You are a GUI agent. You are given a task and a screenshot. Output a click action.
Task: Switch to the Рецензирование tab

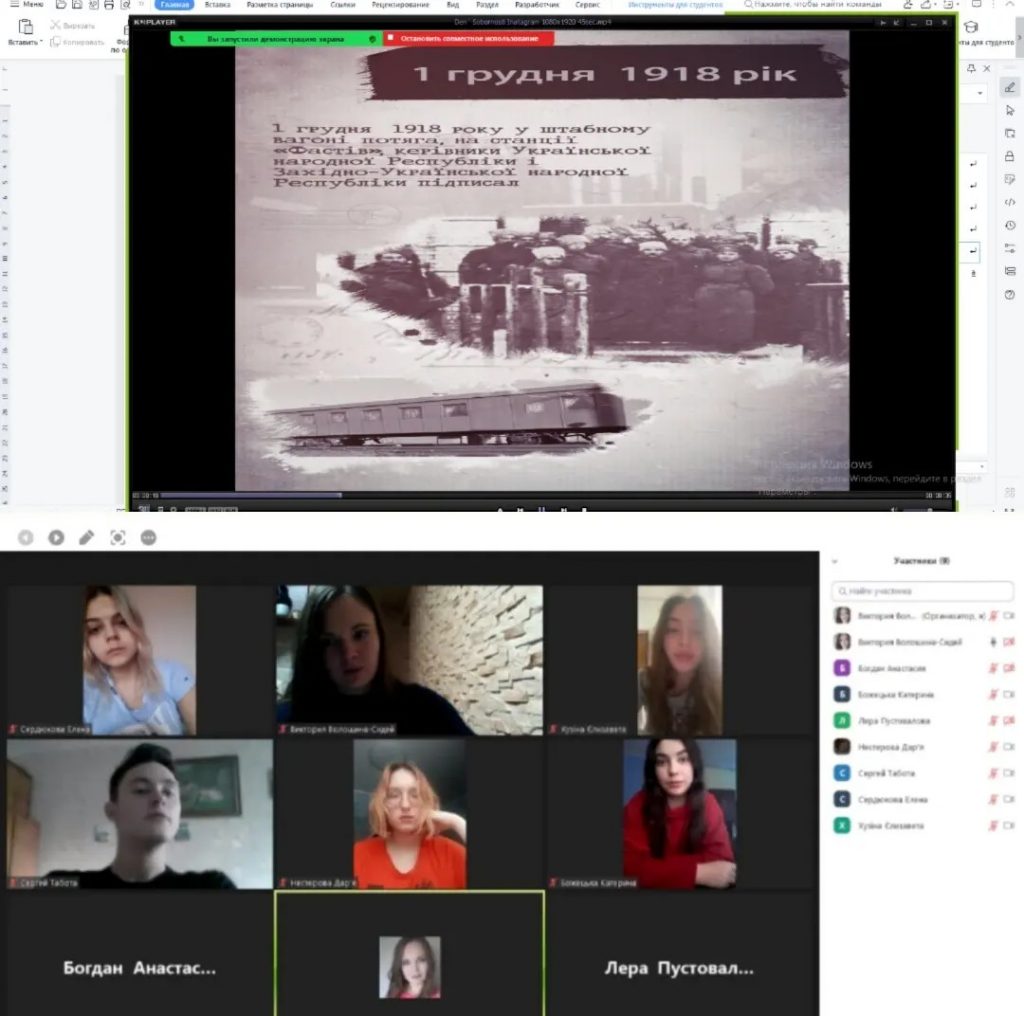tap(403, 5)
